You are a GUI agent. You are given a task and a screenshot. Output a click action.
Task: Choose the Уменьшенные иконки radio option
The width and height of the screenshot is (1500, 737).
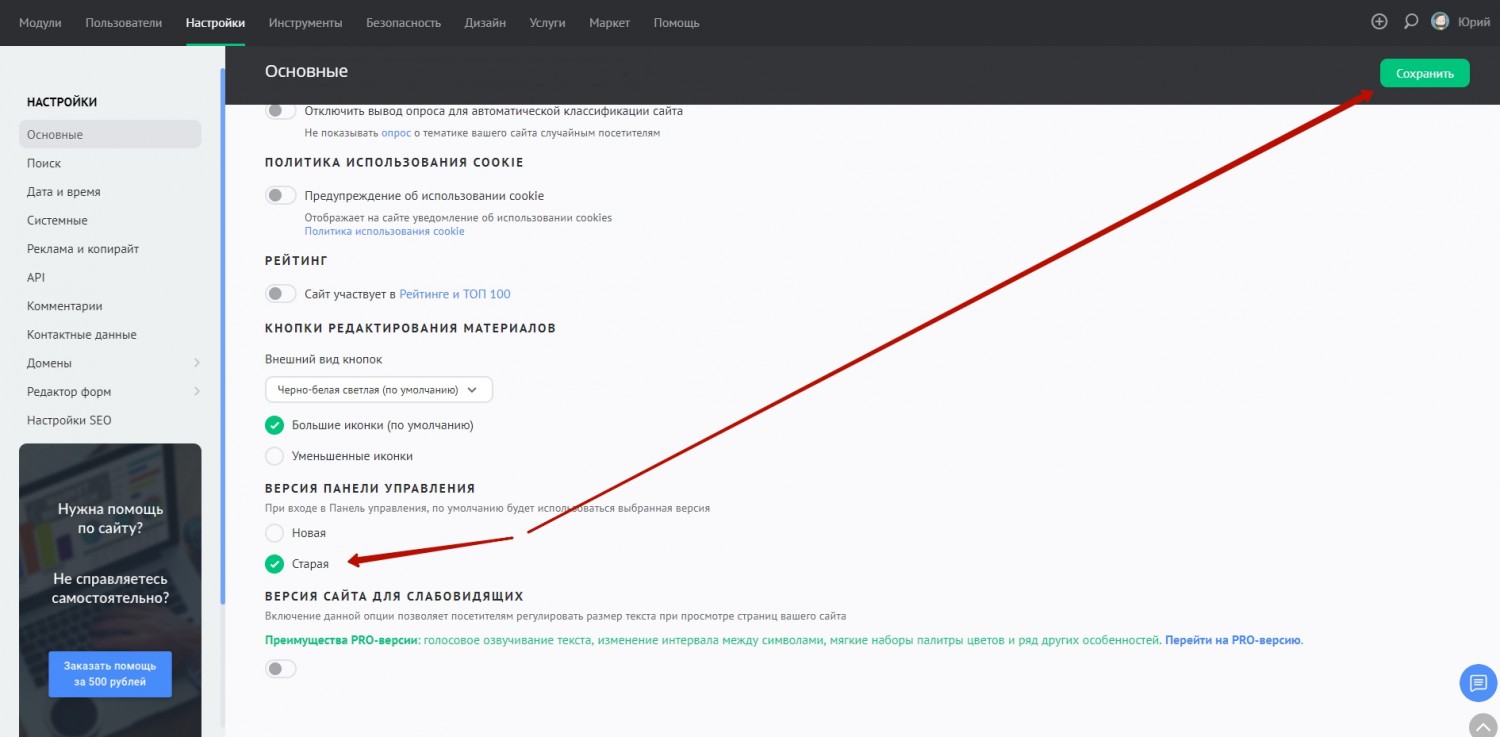pyautogui.click(x=274, y=456)
